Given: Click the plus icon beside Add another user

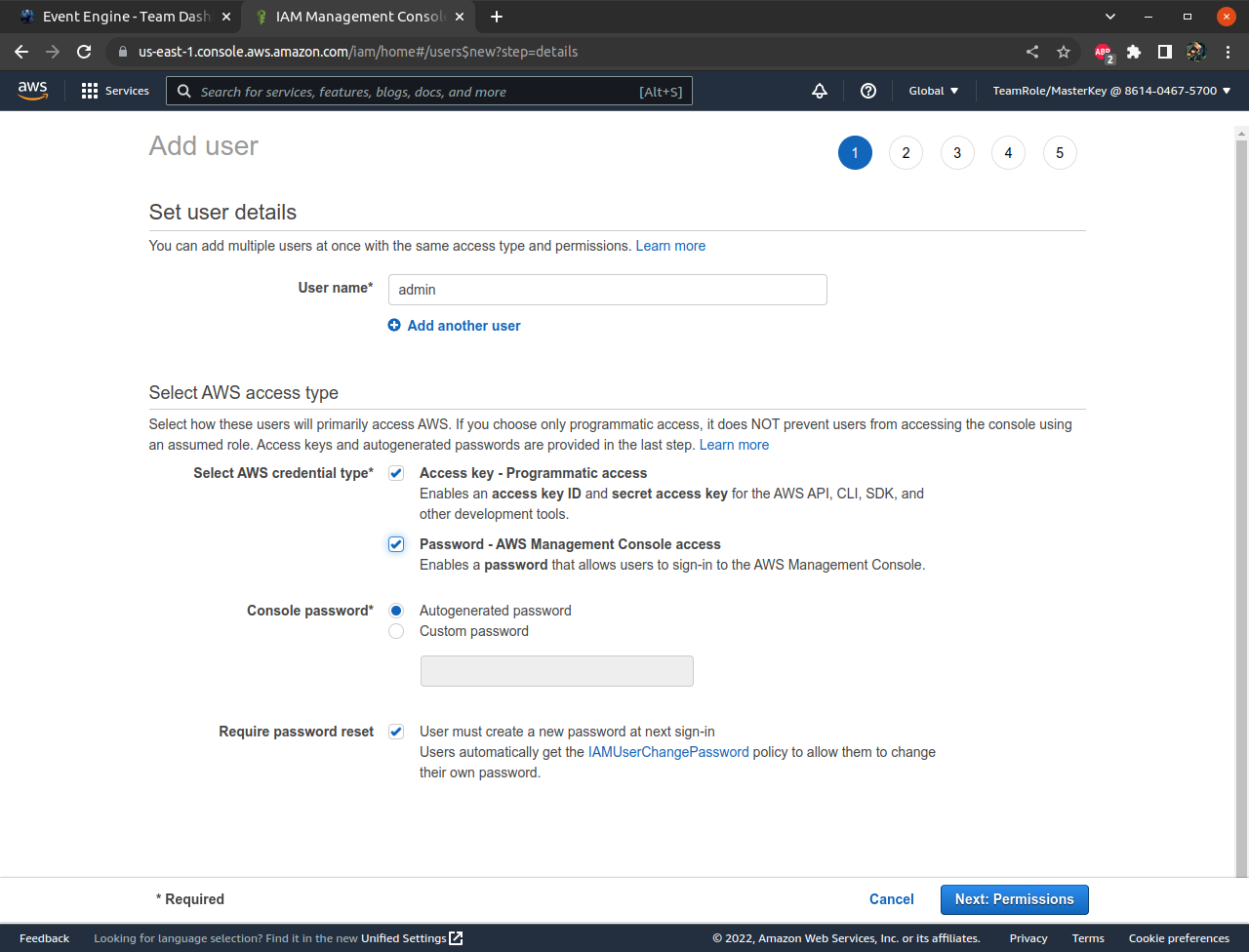Looking at the screenshot, I should tap(394, 326).
